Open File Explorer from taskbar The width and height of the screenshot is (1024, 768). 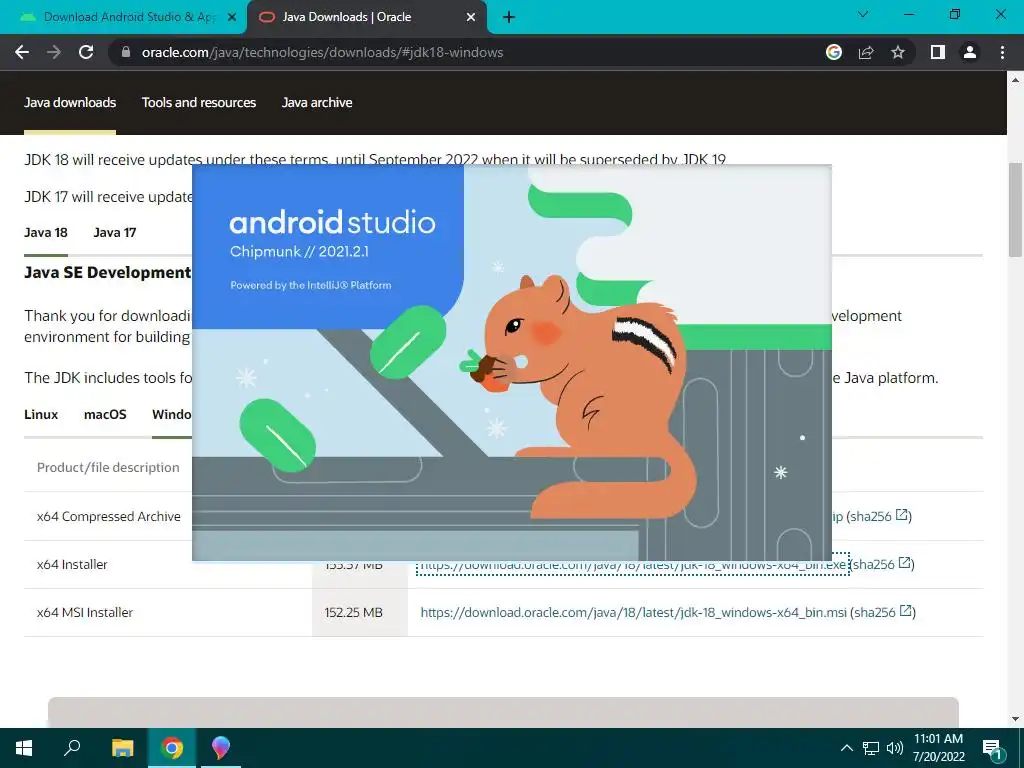point(122,748)
